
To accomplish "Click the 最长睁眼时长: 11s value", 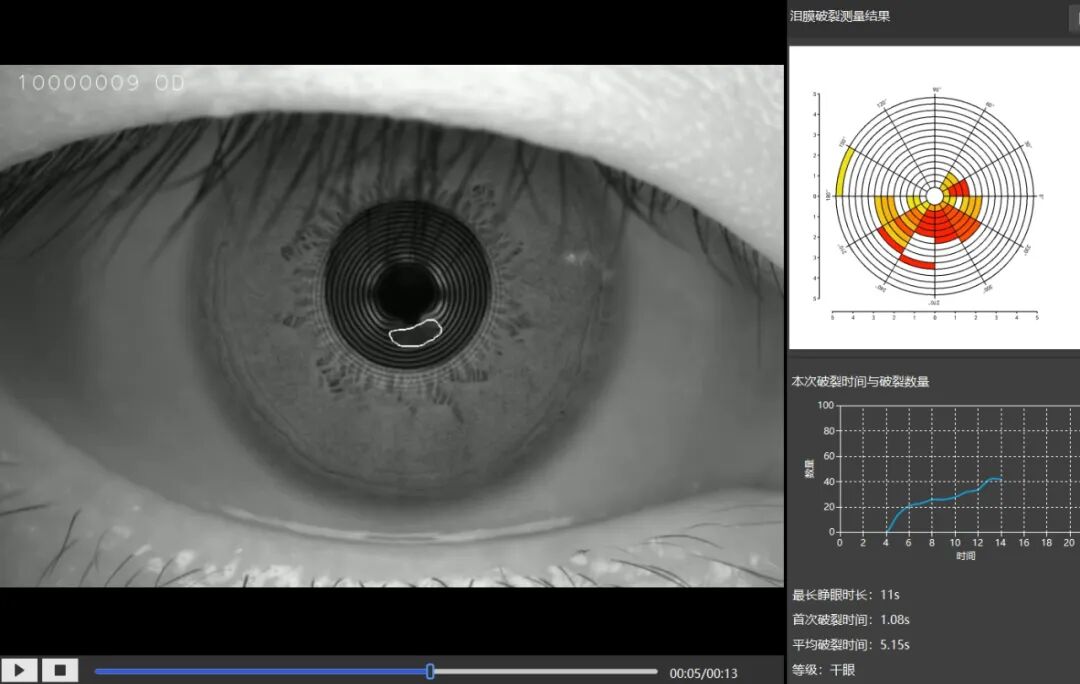I will (846, 594).
